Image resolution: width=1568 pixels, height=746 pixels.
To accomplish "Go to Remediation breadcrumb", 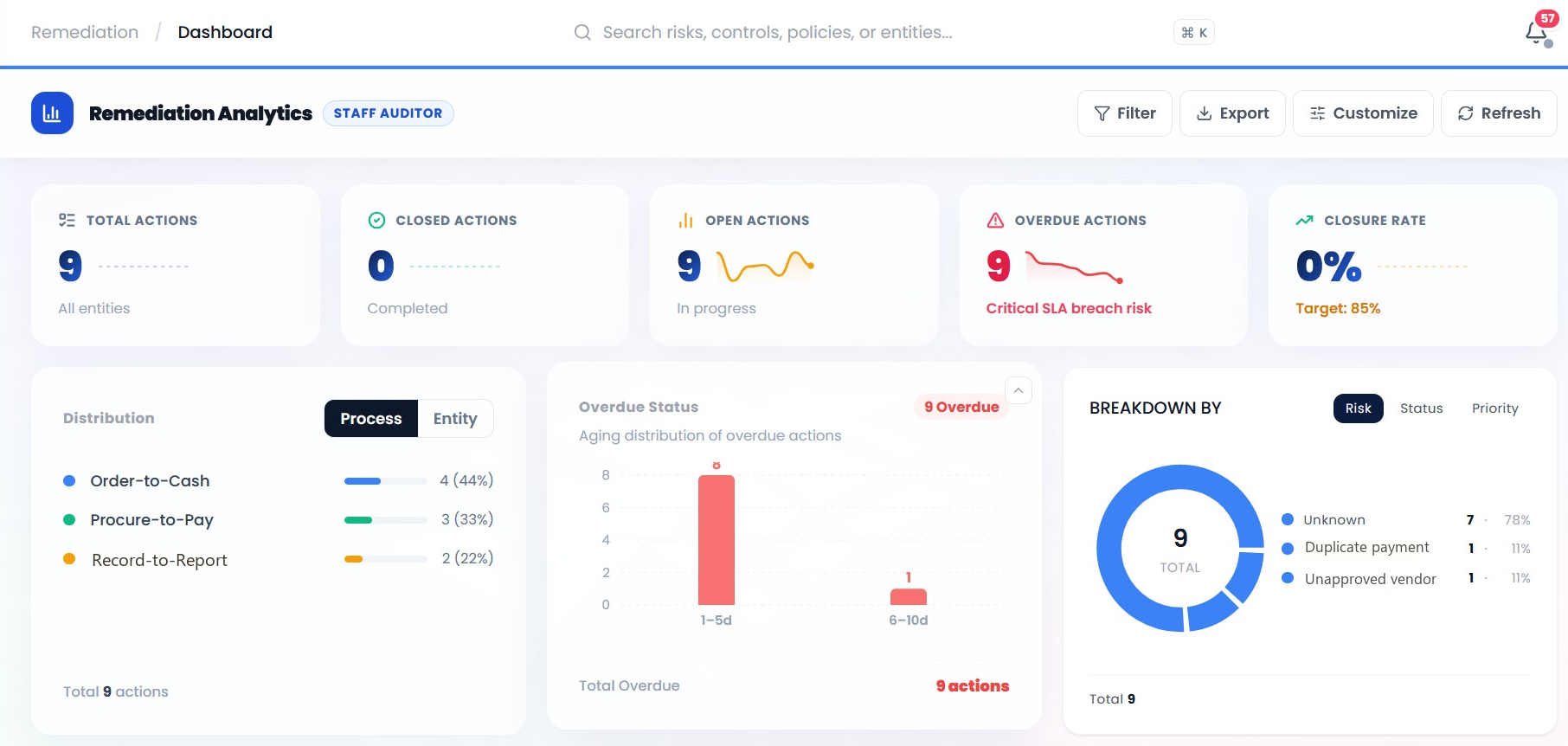I will point(85,32).
